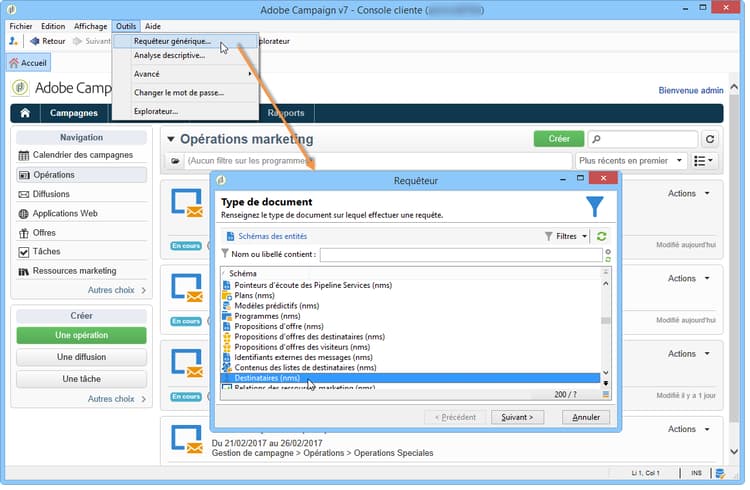Click the blue funnel icon in Requêteur

595,207
